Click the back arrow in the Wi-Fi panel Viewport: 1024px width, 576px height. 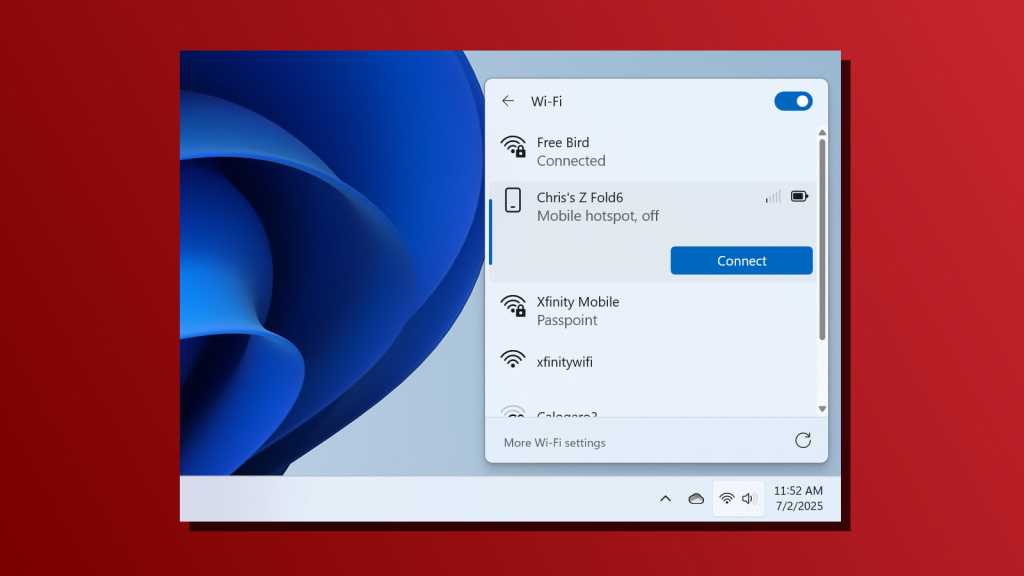509,101
